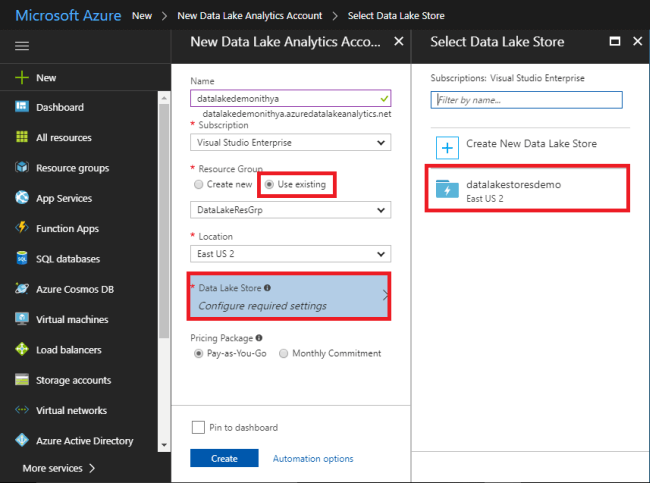Open the Function Apps lightning icon
This screenshot has height=483, width=650.
[21, 228]
